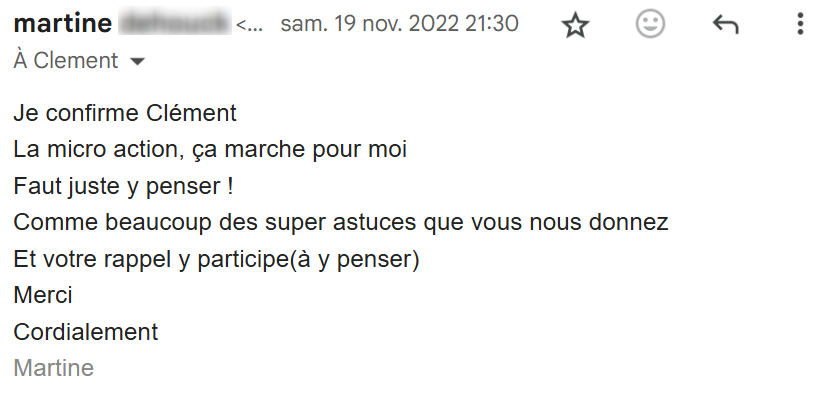Click the line mentioning super astuces
Image resolution: width=814 pixels, height=405 pixels.
click(x=340, y=222)
